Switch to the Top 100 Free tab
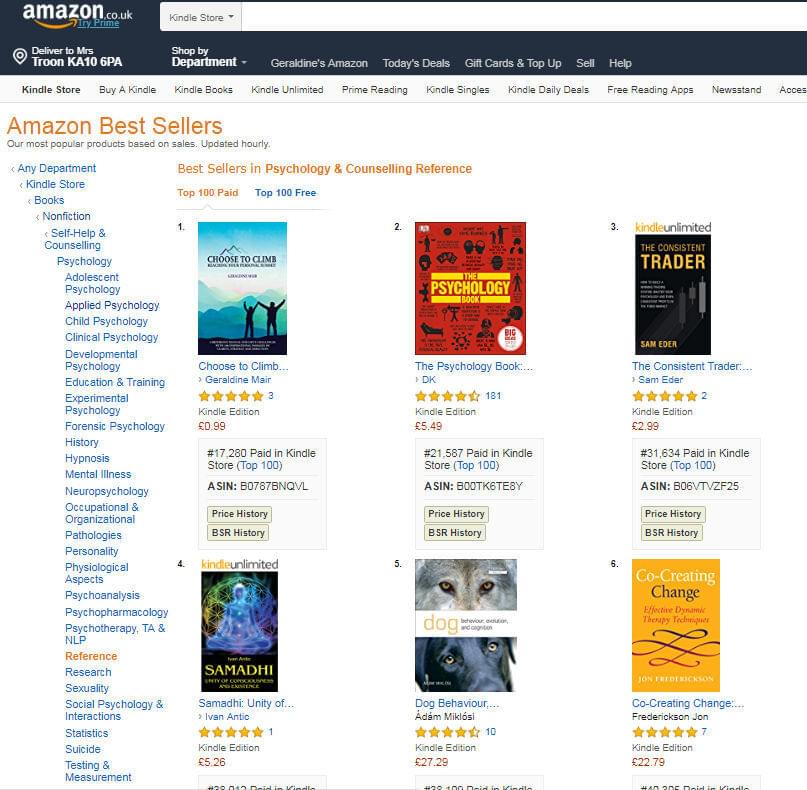 click(285, 192)
